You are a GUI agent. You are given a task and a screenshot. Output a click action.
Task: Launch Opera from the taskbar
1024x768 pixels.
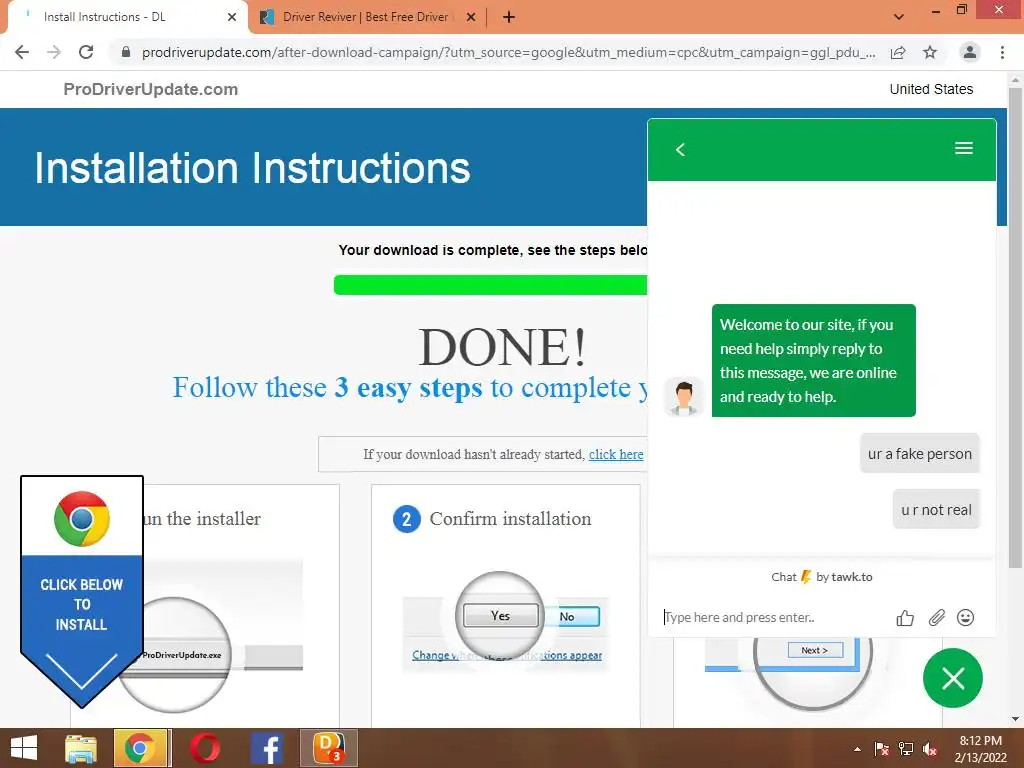click(204, 748)
